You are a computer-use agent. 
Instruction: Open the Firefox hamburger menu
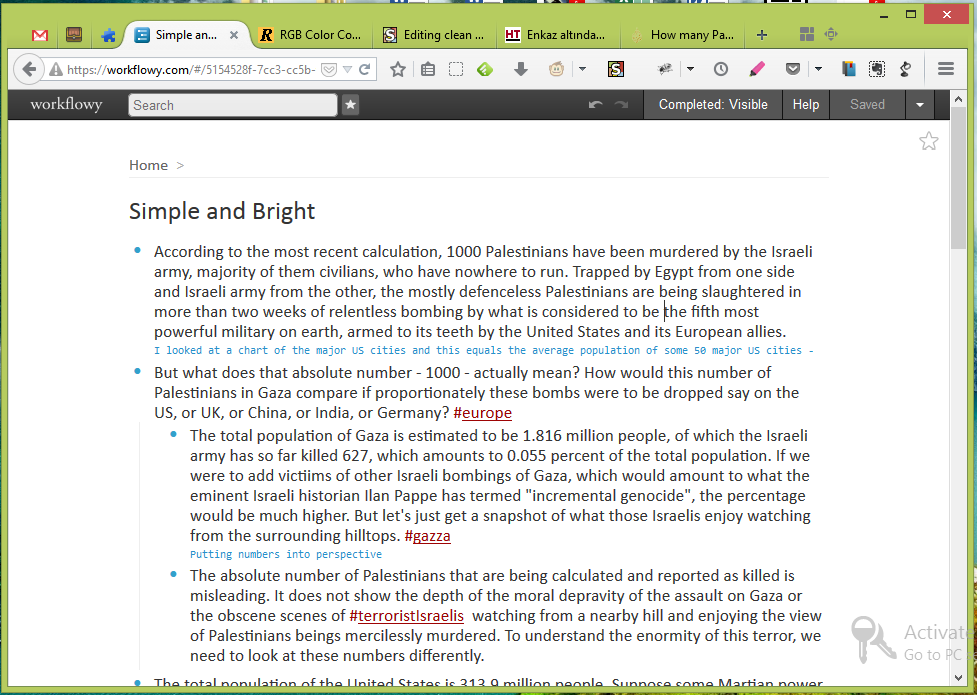945,69
